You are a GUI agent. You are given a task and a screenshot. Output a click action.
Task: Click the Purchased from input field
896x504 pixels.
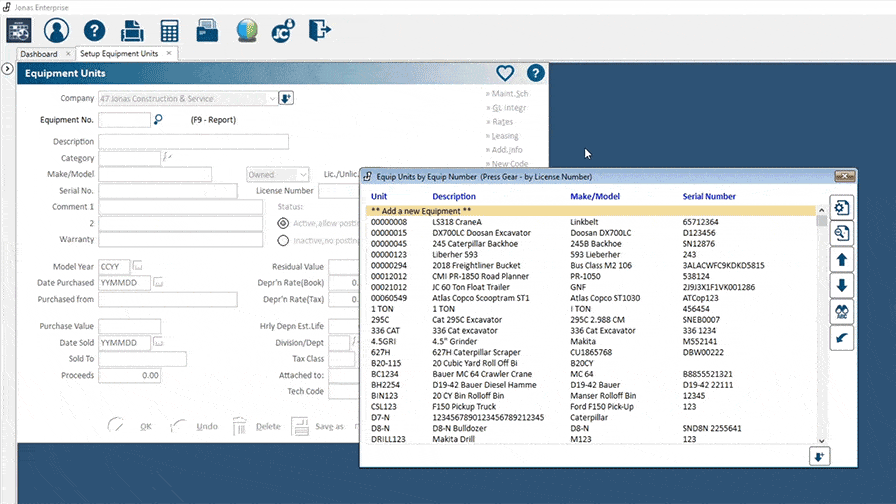pos(167,299)
